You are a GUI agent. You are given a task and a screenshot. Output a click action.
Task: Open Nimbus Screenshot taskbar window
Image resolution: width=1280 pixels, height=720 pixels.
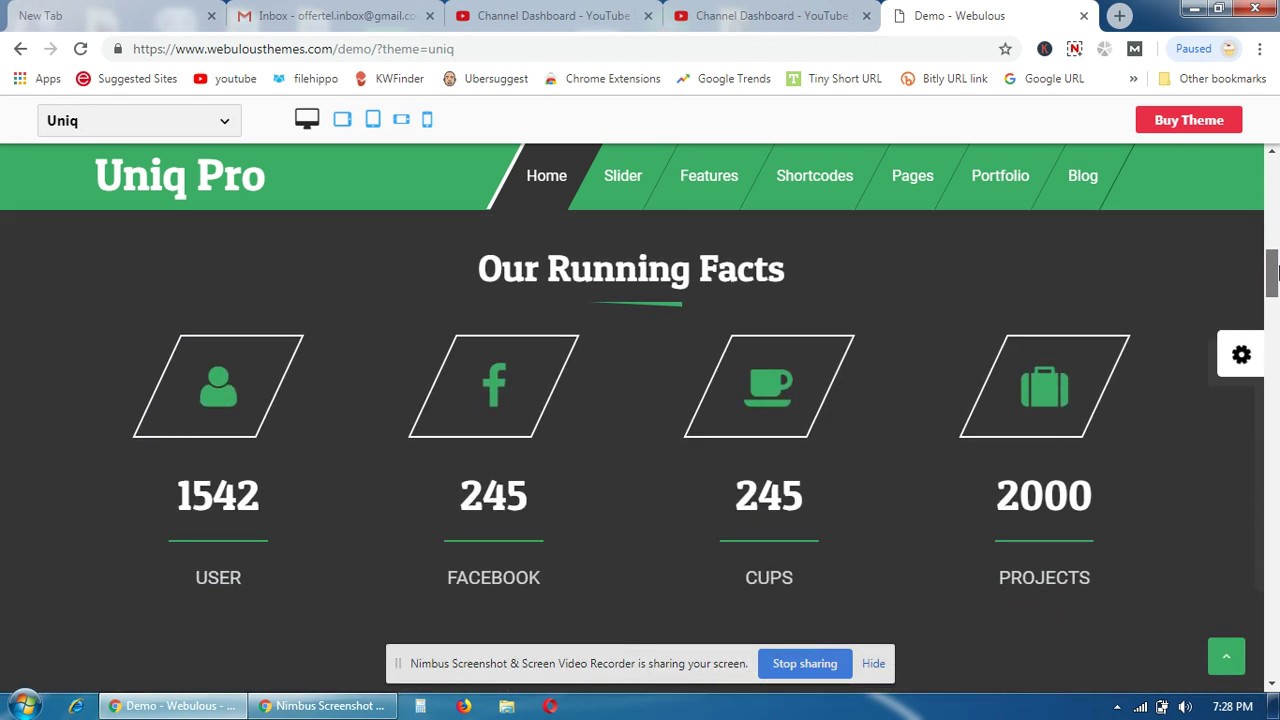tap(322, 706)
